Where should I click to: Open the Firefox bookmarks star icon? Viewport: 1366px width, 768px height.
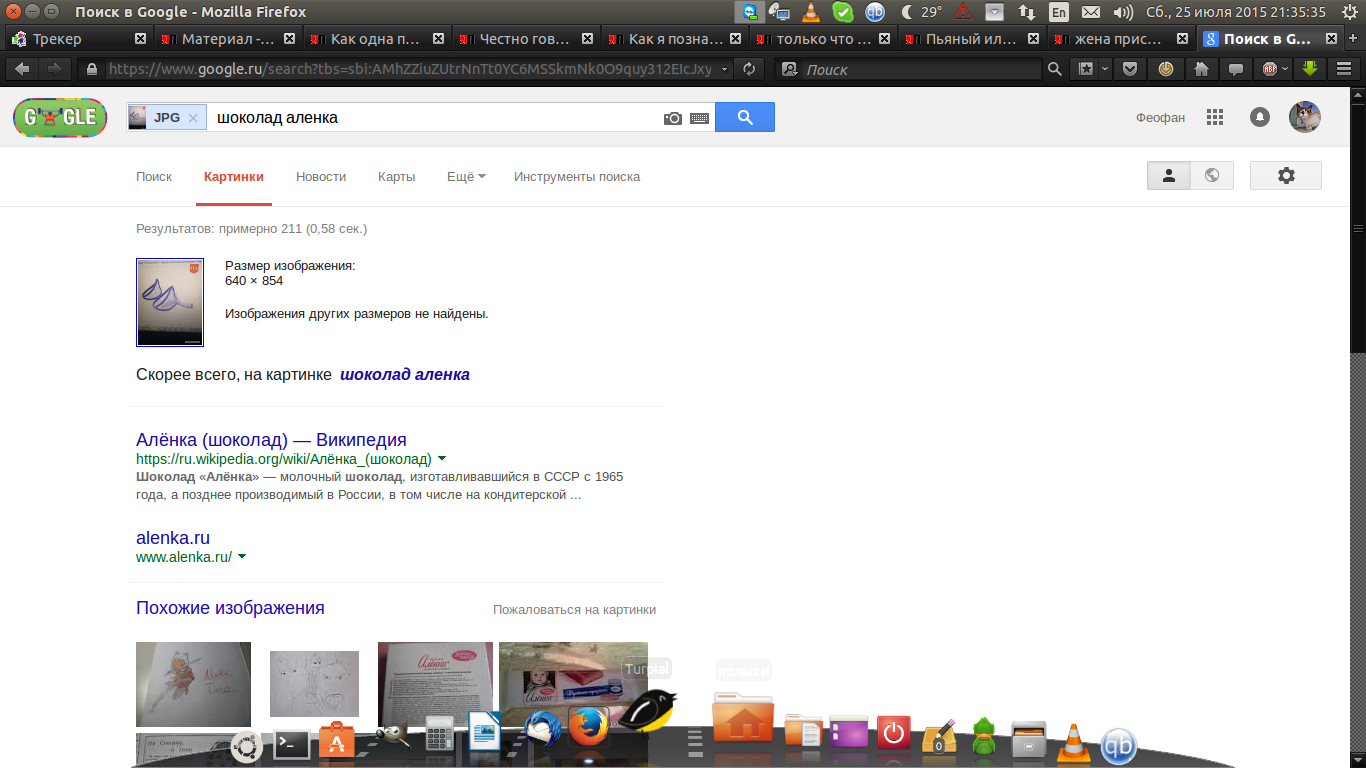pos(1084,69)
